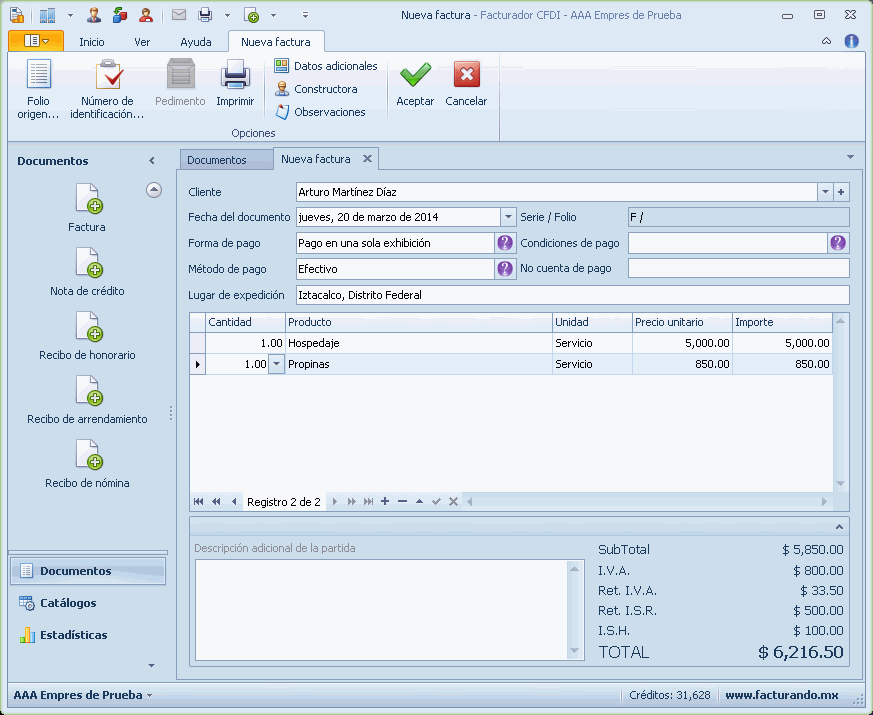Image resolution: width=873 pixels, height=715 pixels.
Task: Open the Catálogos navigation section
Action: pos(68,603)
